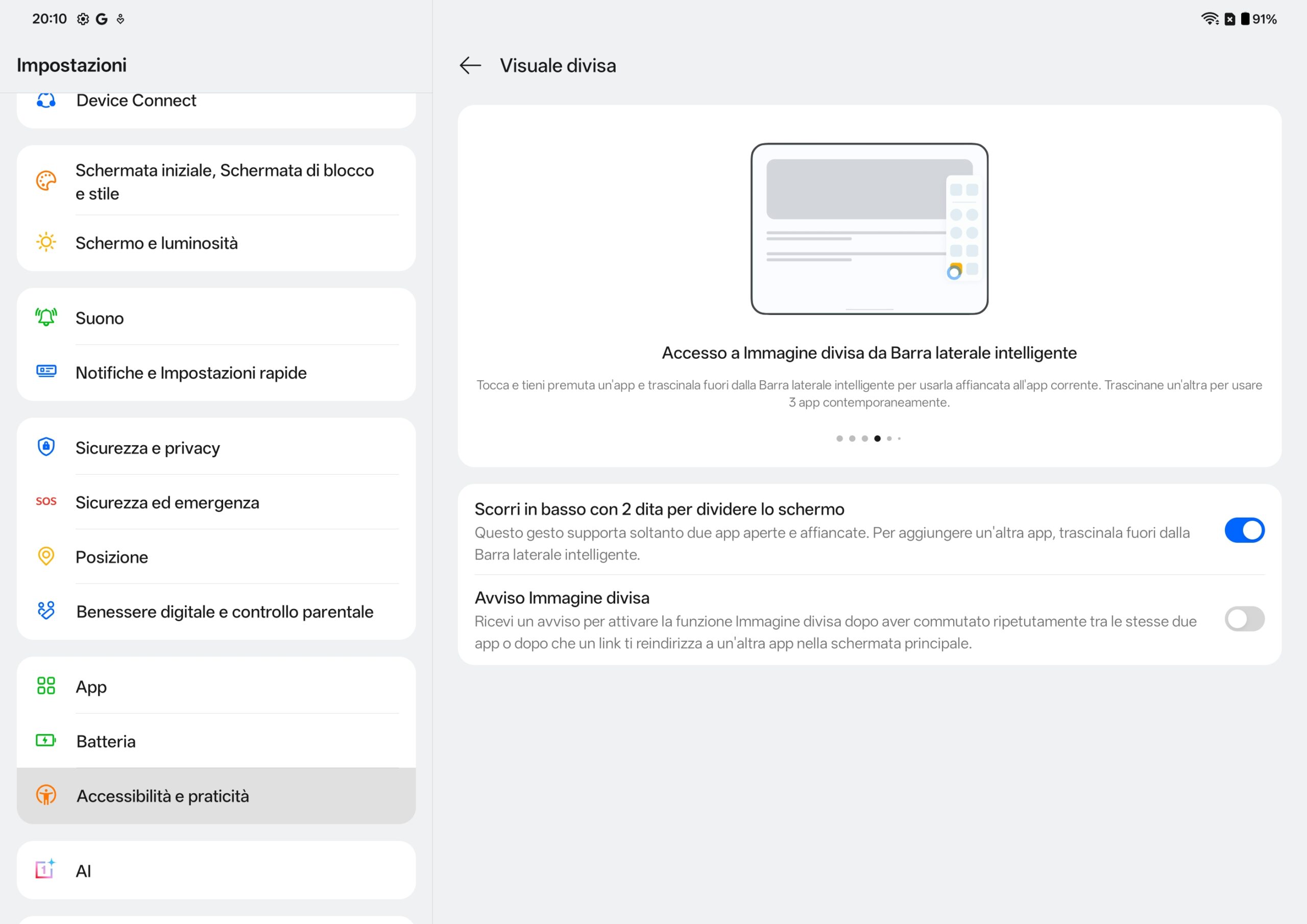Click the sun icon for Schermo e luminosità
1307x924 pixels.
(46, 242)
